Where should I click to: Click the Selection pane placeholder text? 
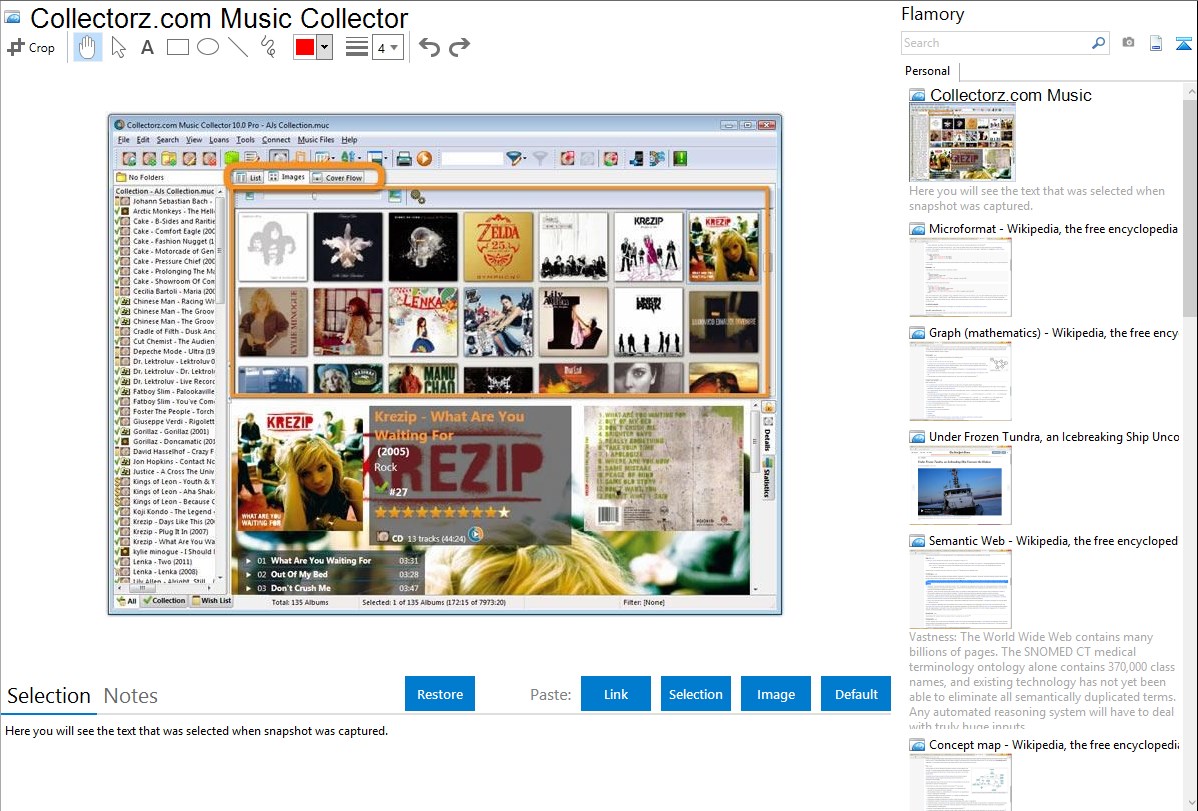(196, 731)
